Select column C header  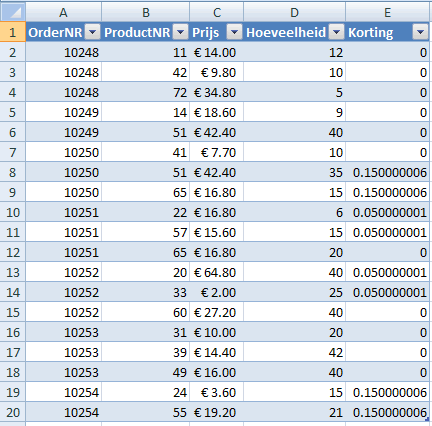[217, 12]
